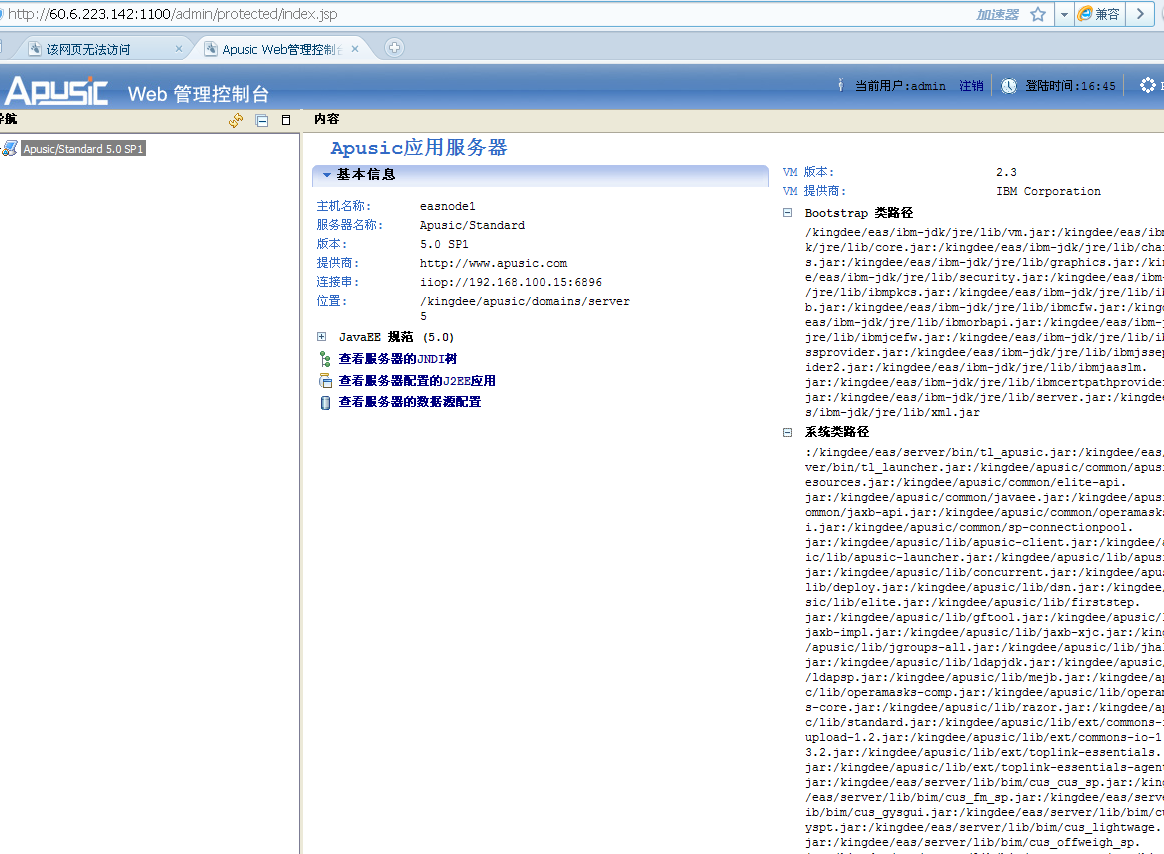Click the login time clock icon
The width and height of the screenshot is (1164, 854).
click(1008, 86)
